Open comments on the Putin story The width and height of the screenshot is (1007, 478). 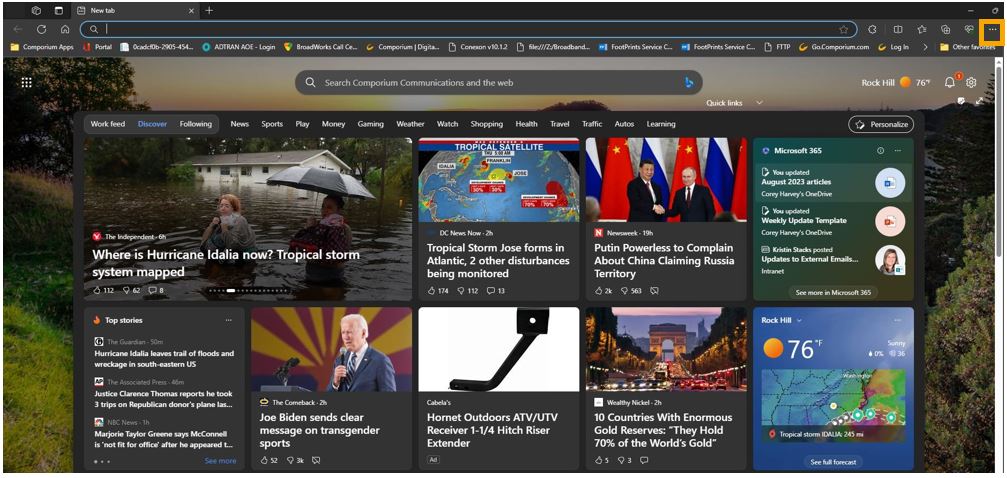(x=654, y=291)
